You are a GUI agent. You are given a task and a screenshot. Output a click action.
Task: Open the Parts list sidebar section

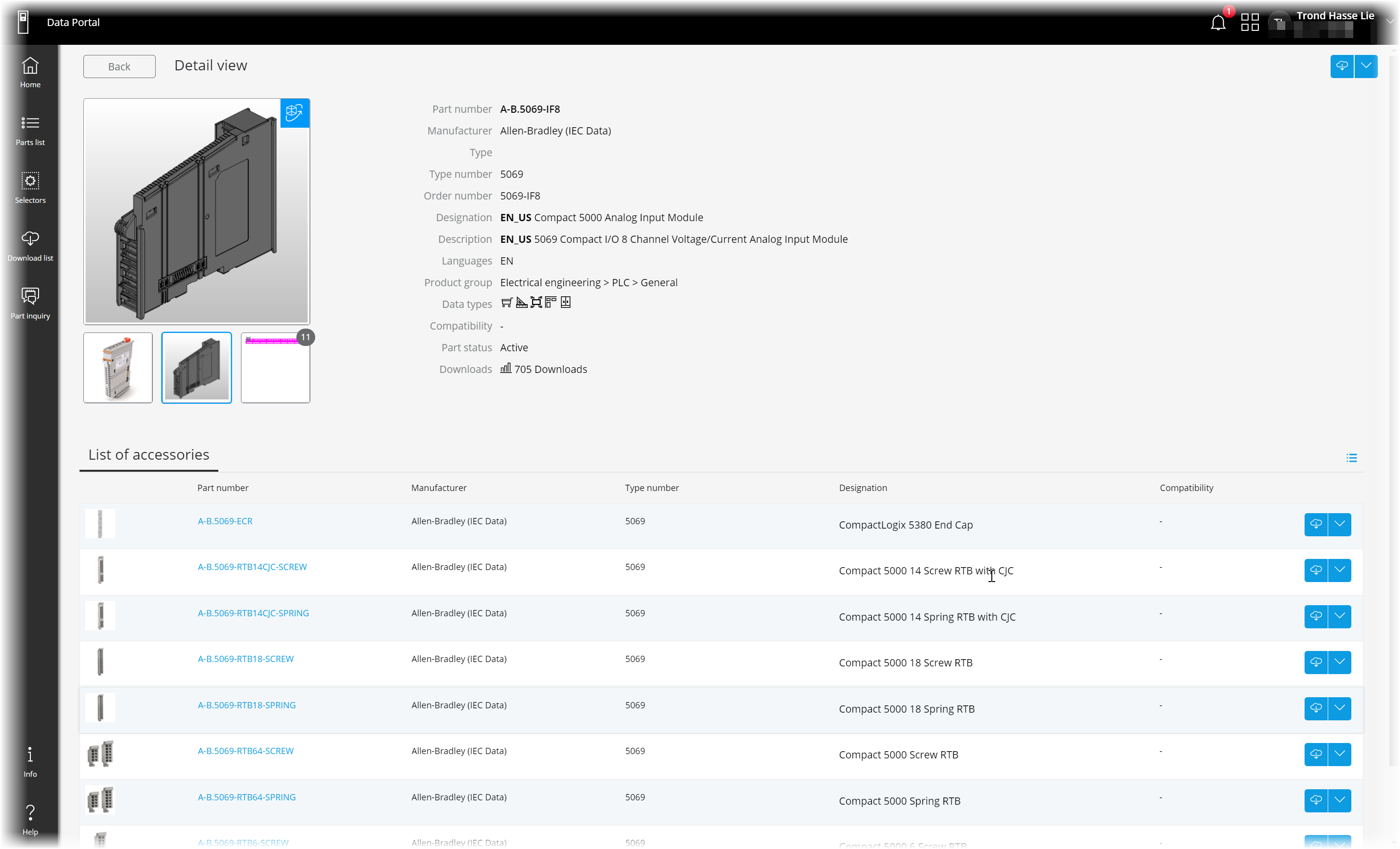(30, 130)
